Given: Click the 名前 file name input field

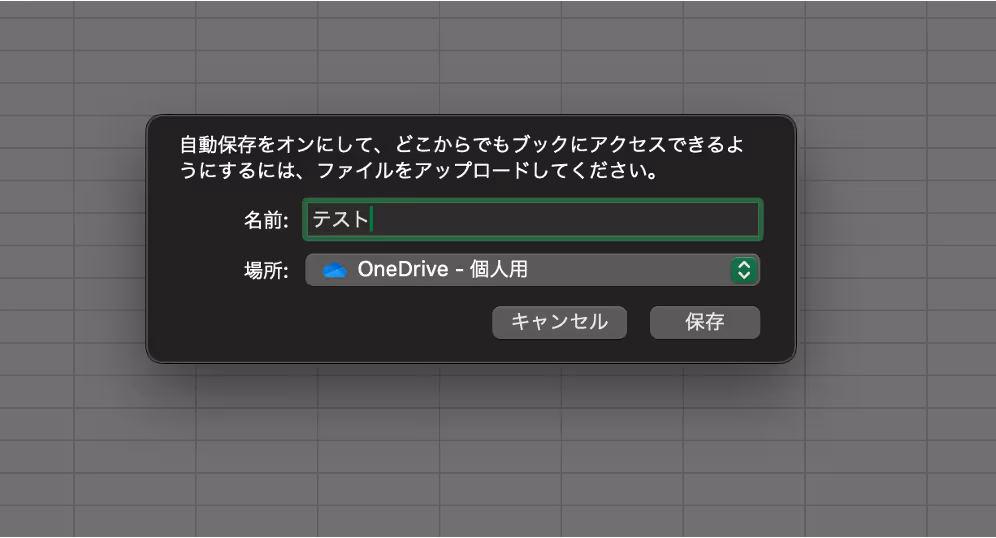Looking at the screenshot, I should [x=532, y=220].
